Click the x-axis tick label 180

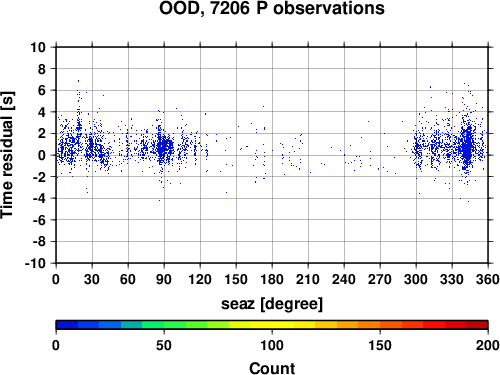272,279
